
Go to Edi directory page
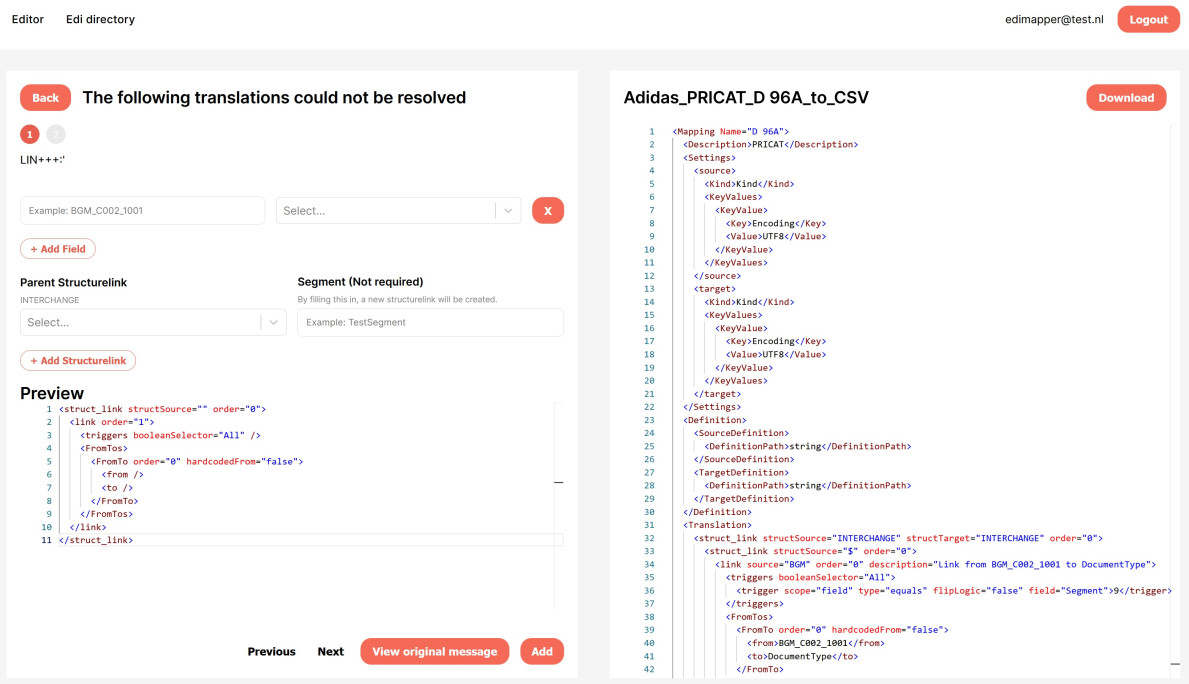[x=100, y=19]
